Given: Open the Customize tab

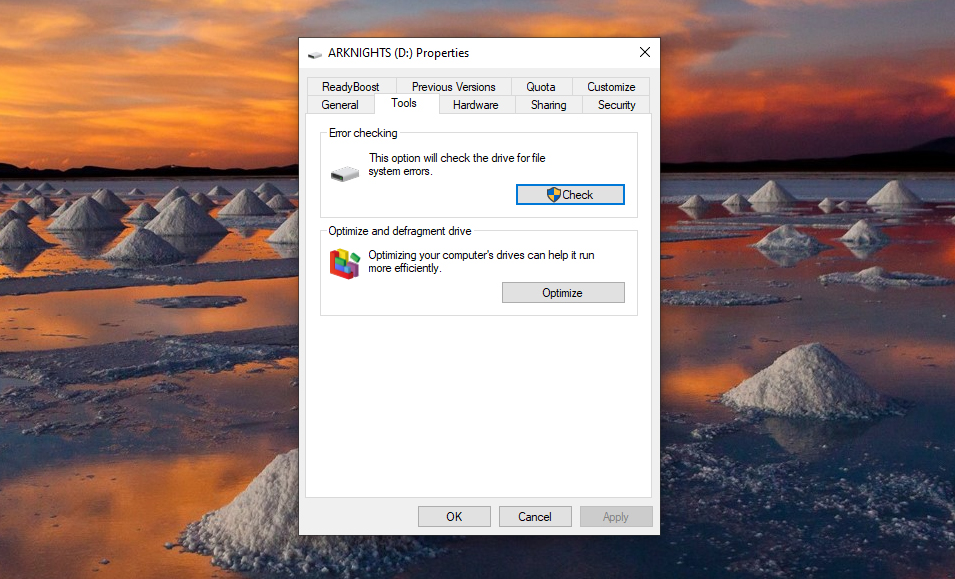Looking at the screenshot, I should (x=610, y=86).
